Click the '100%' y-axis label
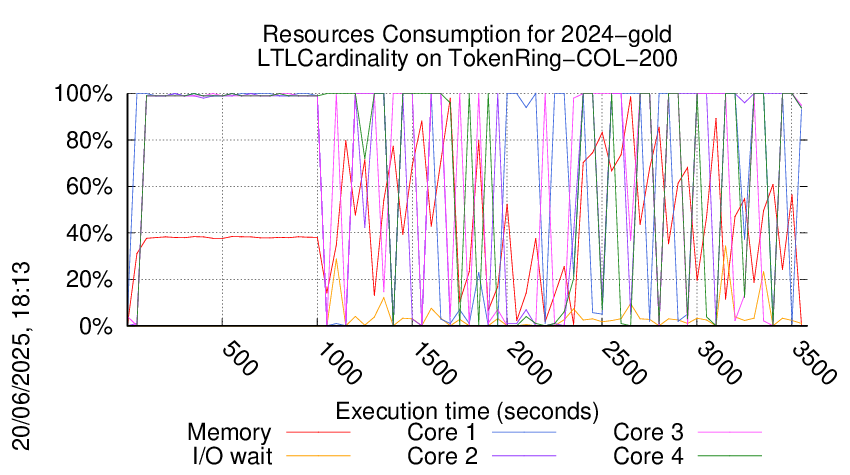This screenshot has width=850, height=475. pos(83,94)
